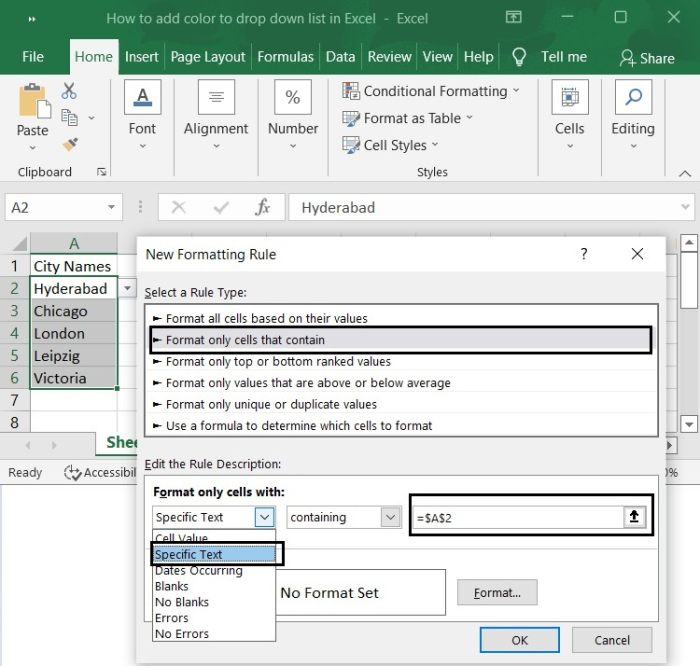Open the Number format group icon
Image resolution: width=700 pixels, height=666 pixels.
[293, 98]
